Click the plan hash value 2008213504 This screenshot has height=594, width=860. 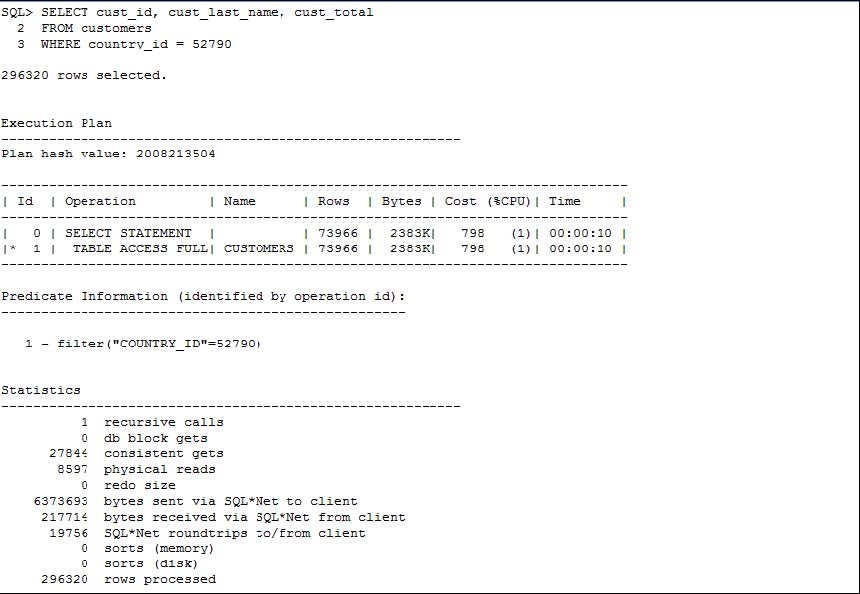pyautogui.click(x=176, y=154)
